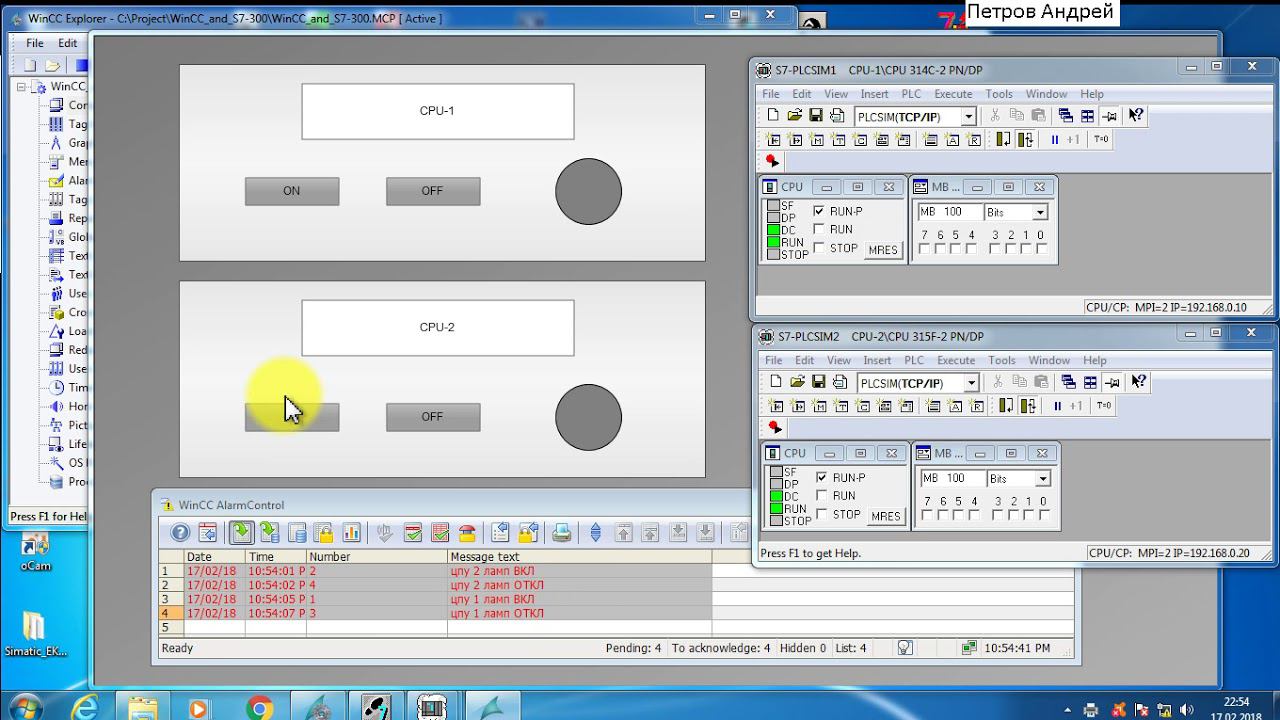Click pause simulation icon in S7-PLCSIM1

pos(1054,140)
